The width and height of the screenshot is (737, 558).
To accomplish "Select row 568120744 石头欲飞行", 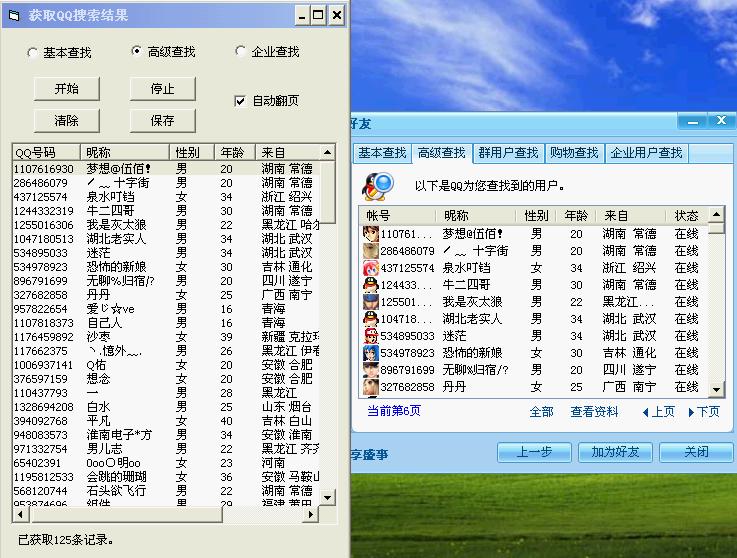I will click(x=166, y=491).
